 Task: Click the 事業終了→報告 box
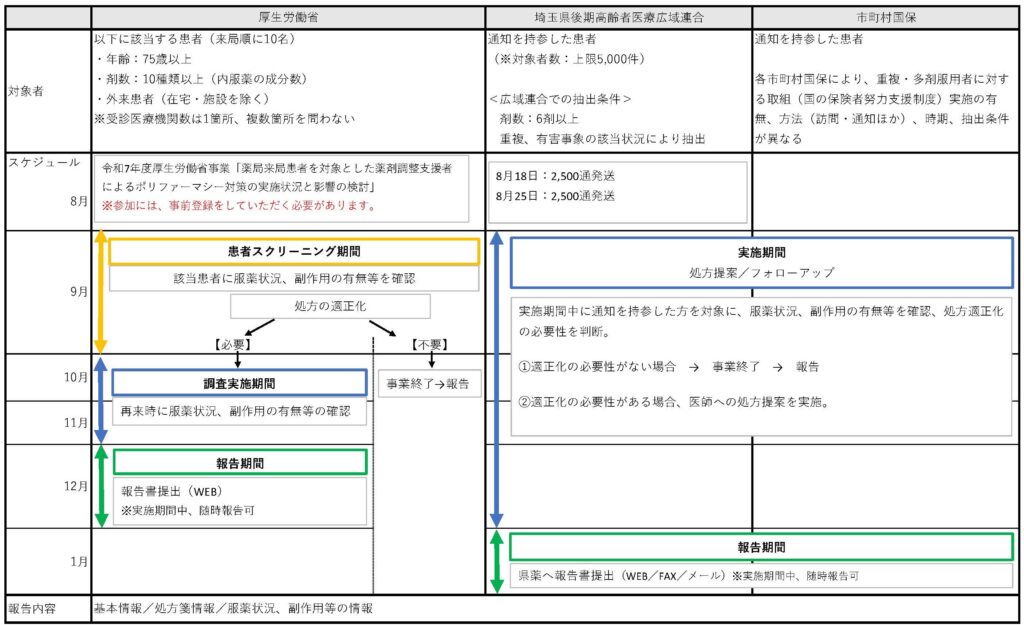click(428, 383)
